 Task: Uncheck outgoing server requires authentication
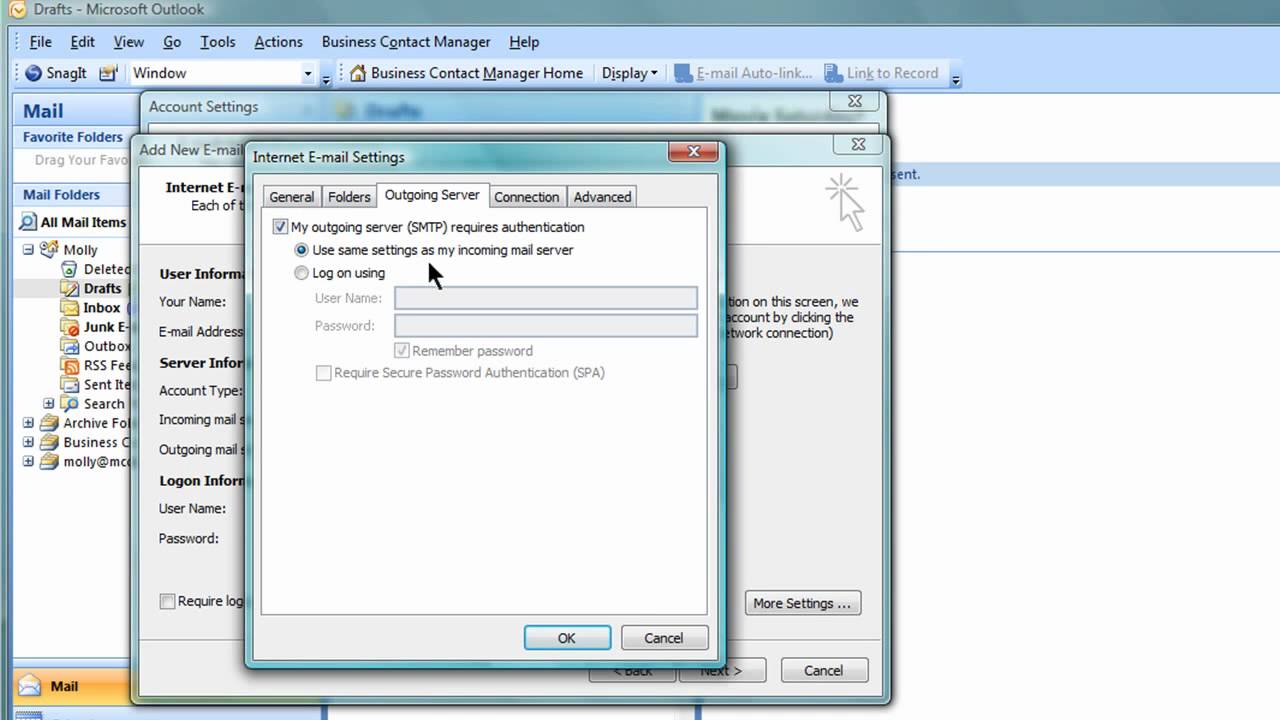pyautogui.click(x=280, y=227)
